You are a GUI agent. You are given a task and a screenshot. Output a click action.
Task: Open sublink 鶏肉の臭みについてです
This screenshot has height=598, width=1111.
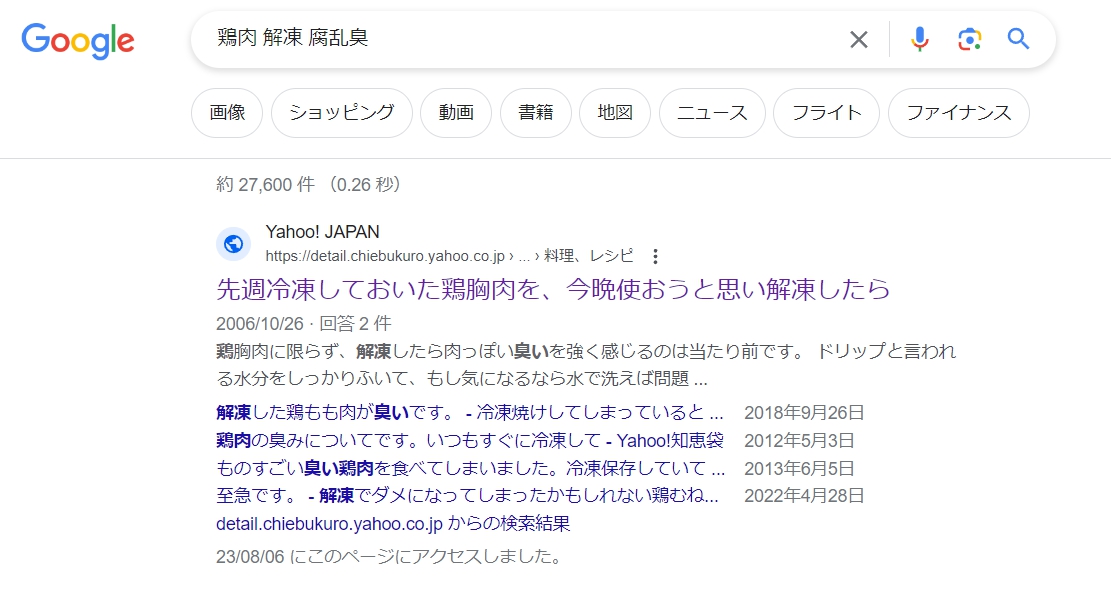click(x=470, y=441)
